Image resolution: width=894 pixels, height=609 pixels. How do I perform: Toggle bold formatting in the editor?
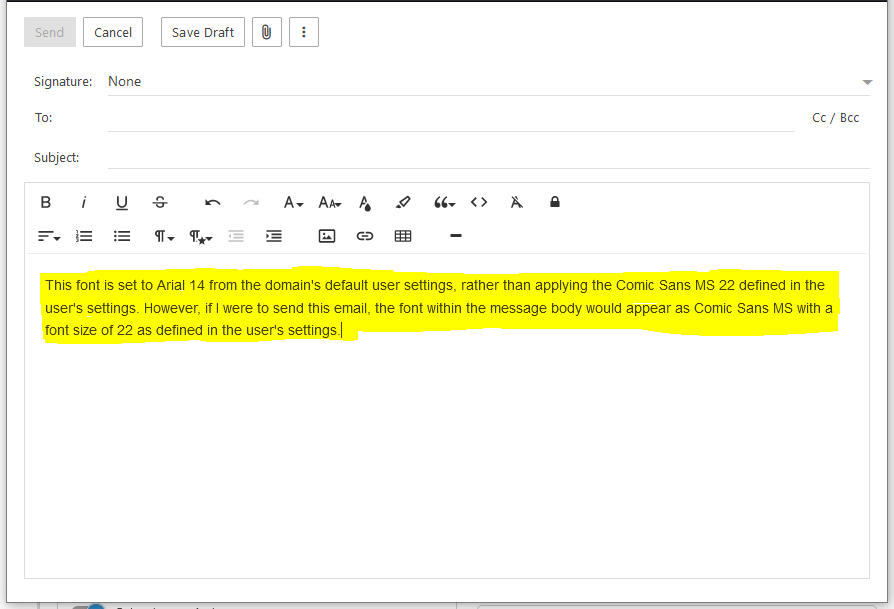tap(46, 202)
